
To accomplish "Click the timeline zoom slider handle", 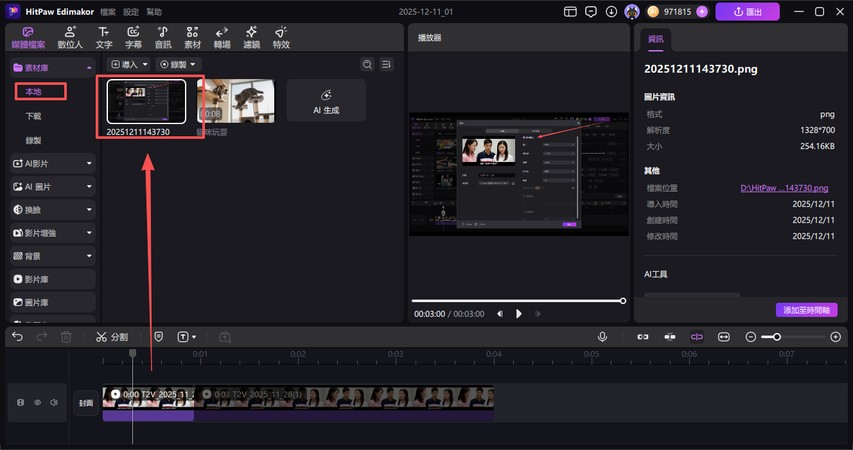I will [777, 337].
